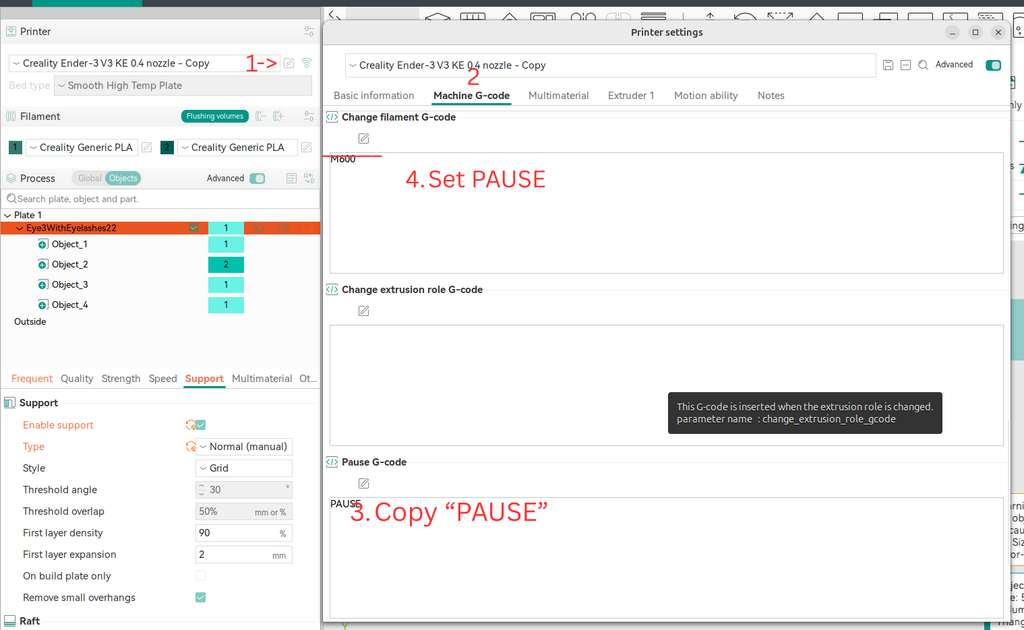Viewport: 1024px width, 630px height.
Task: Select filament 1 color swatch
Action: (x=15, y=148)
